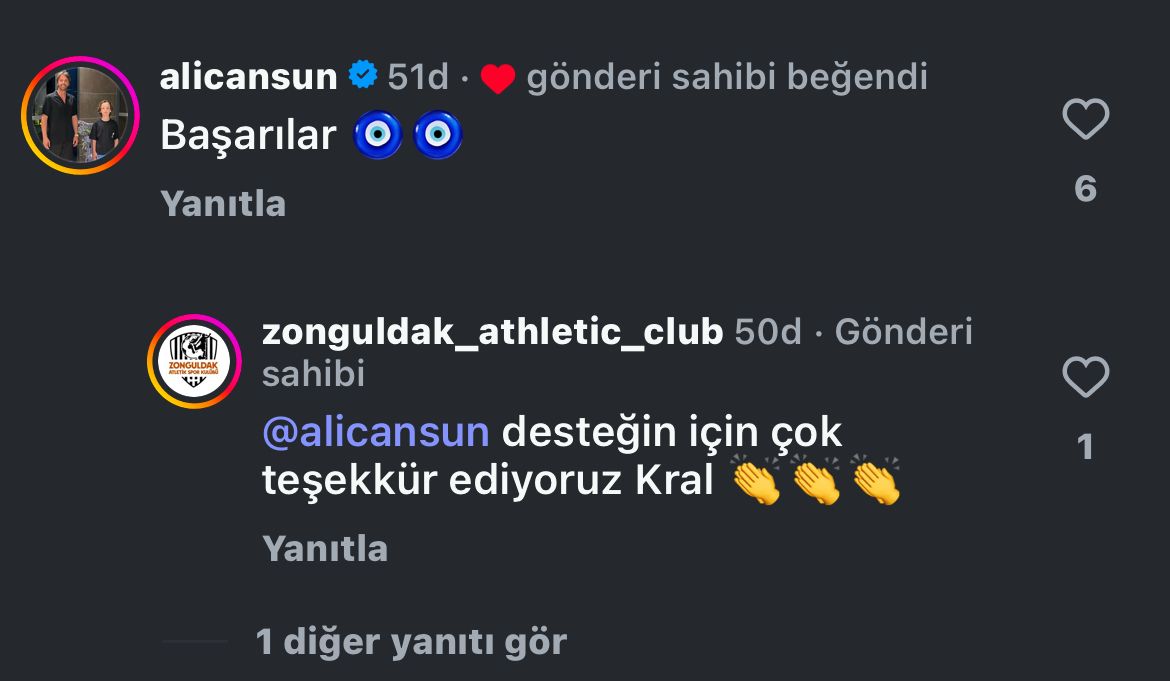Reply to alicansun's comment via Yanıtla

coord(223,204)
